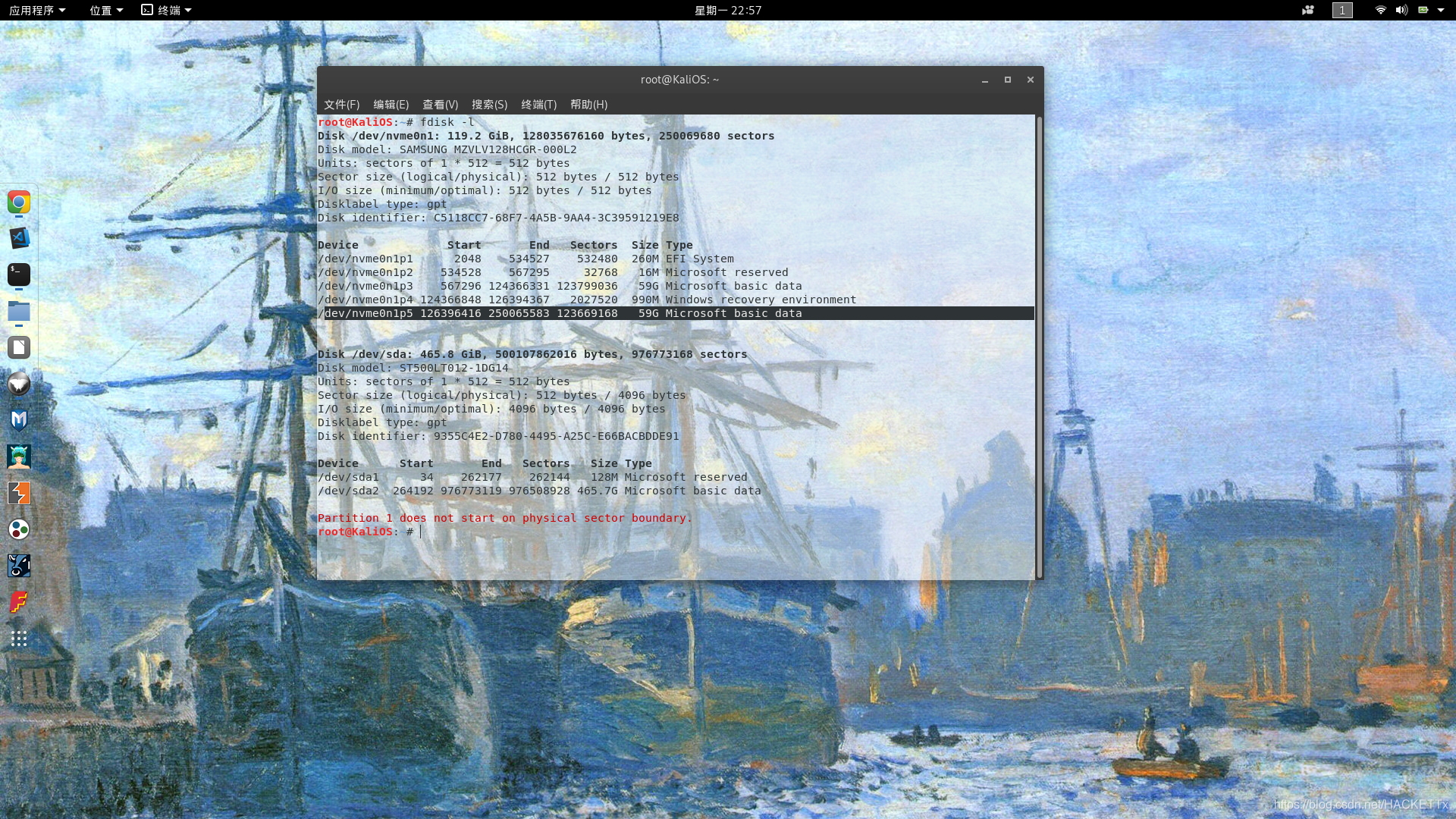Expand the 应用程序 applications menu

coord(37,10)
